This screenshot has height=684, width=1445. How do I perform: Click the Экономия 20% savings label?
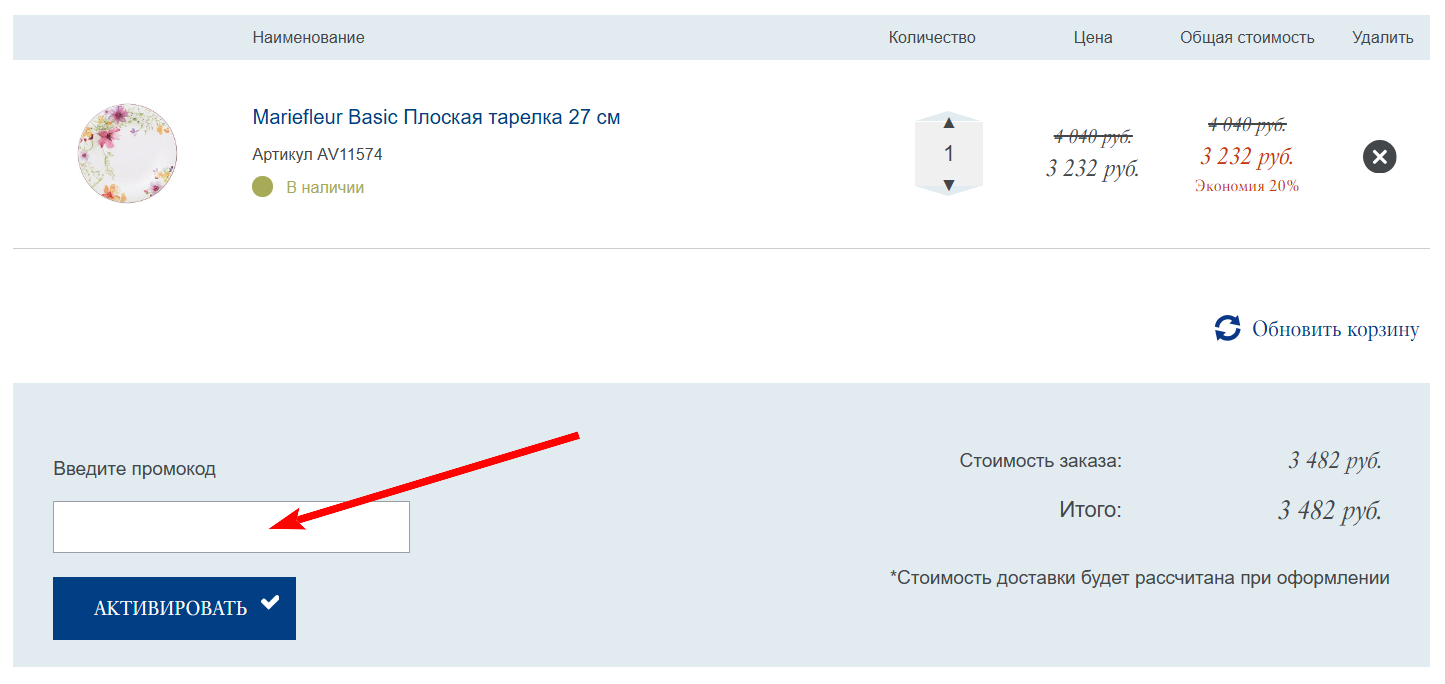(x=1246, y=186)
